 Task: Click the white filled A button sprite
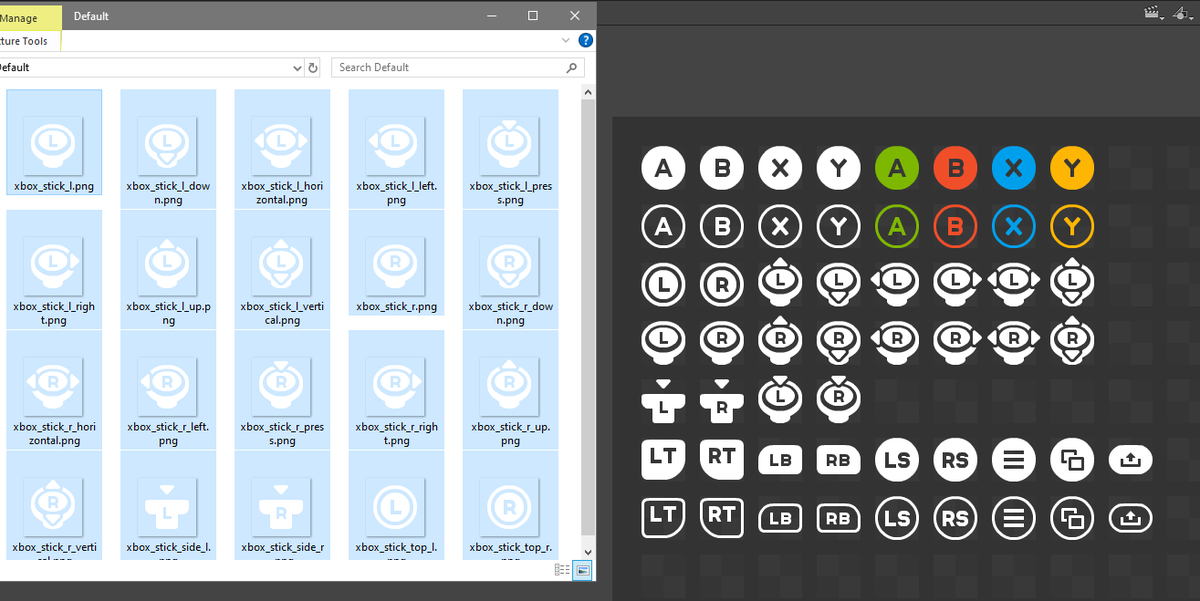click(663, 168)
